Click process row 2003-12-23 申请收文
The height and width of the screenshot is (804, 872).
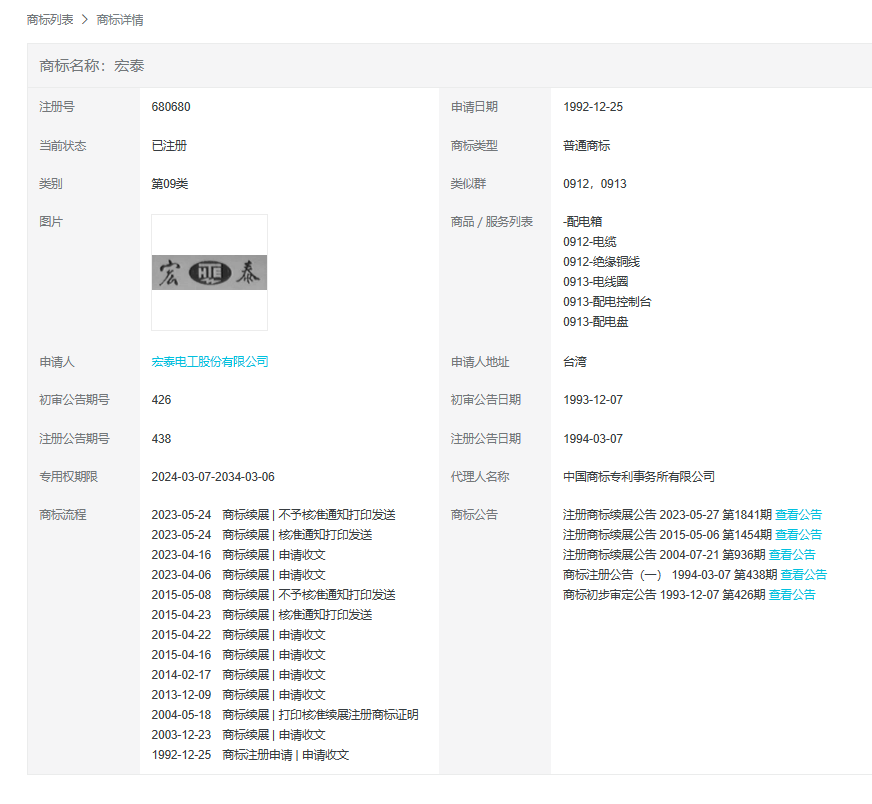click(238, 735)
